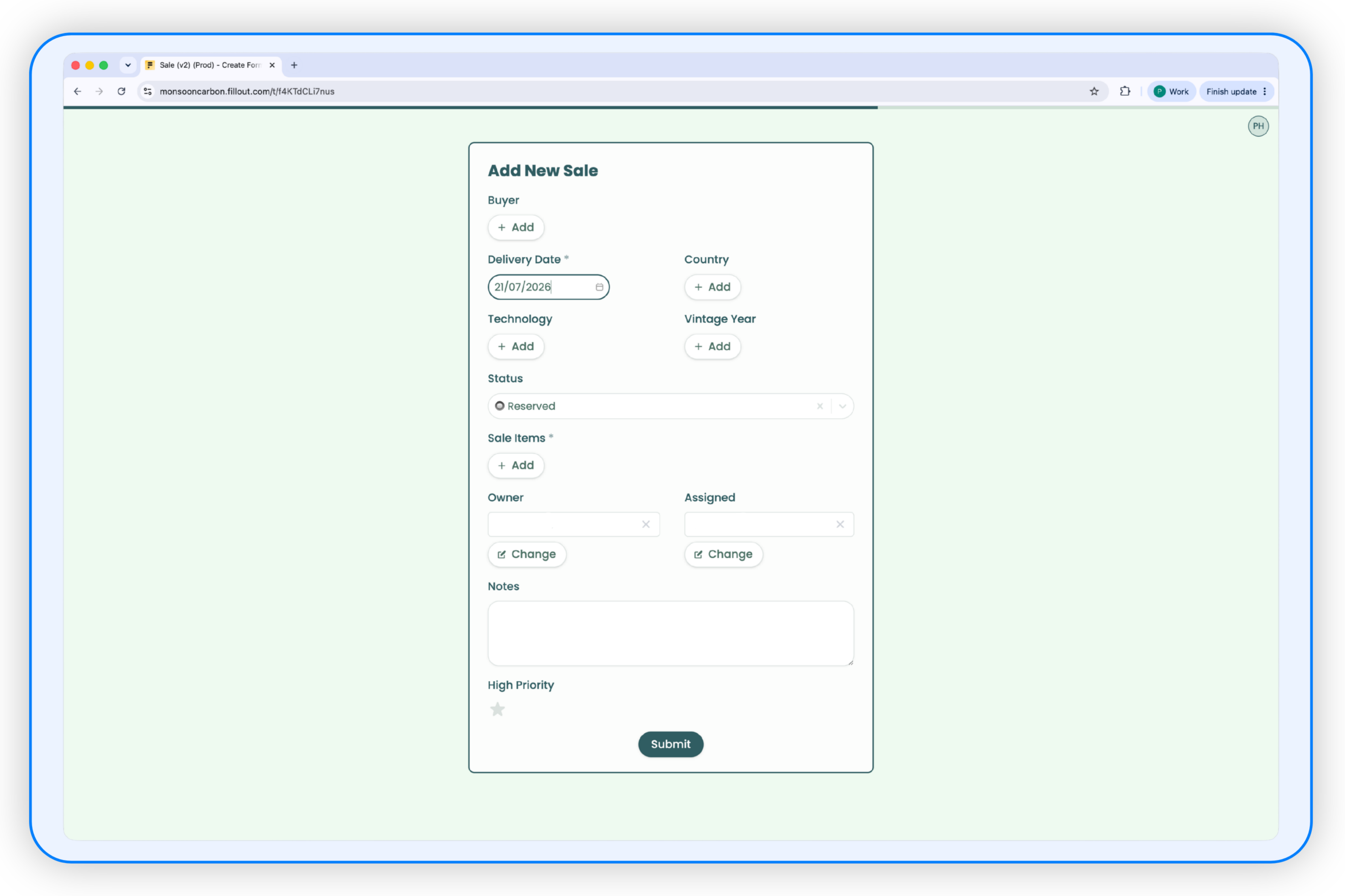Open site information icon in address bar
The height and width of the screenshot is (896, 1345).
(148, 92)
